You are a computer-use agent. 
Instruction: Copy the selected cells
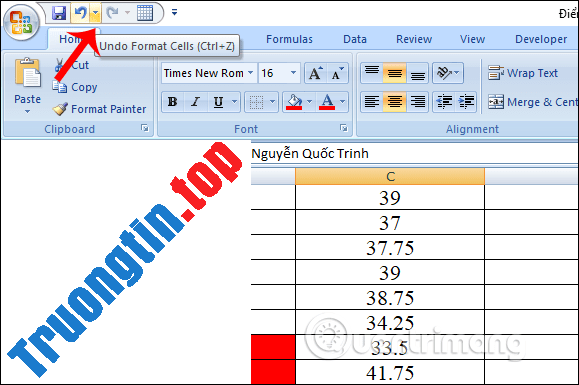coord(75,87)
